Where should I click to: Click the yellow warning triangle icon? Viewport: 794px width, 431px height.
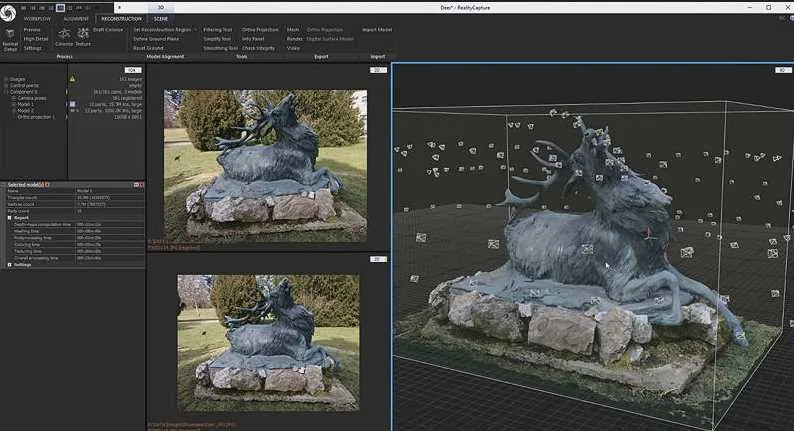[72, 79]
